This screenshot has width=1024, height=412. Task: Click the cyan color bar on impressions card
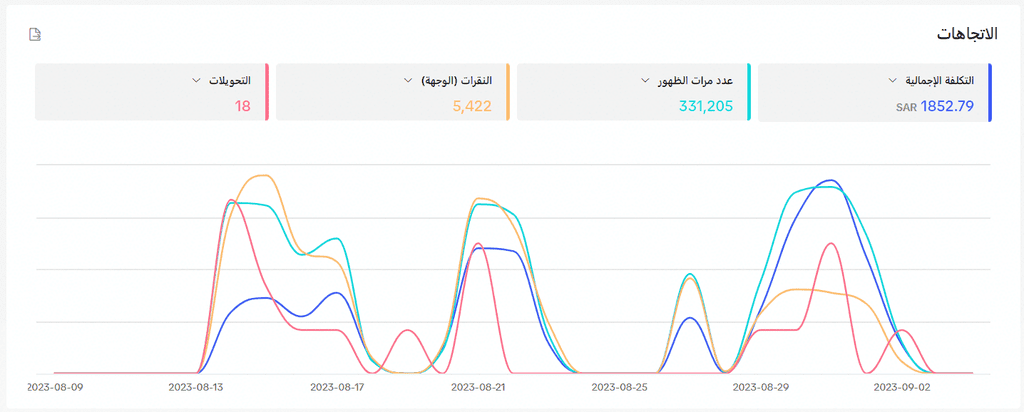tap(749, 93)
